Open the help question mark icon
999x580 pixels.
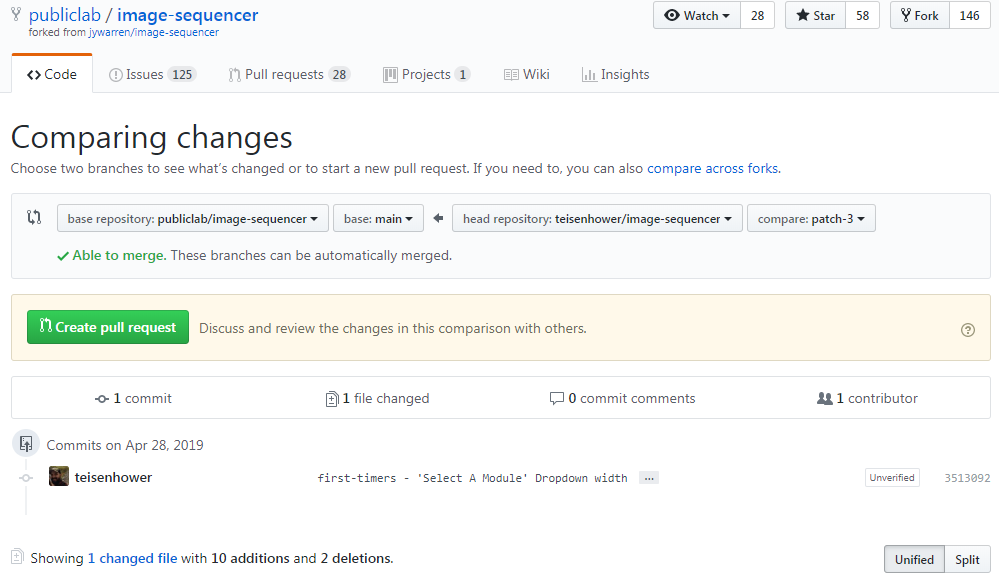coord(967,330)
